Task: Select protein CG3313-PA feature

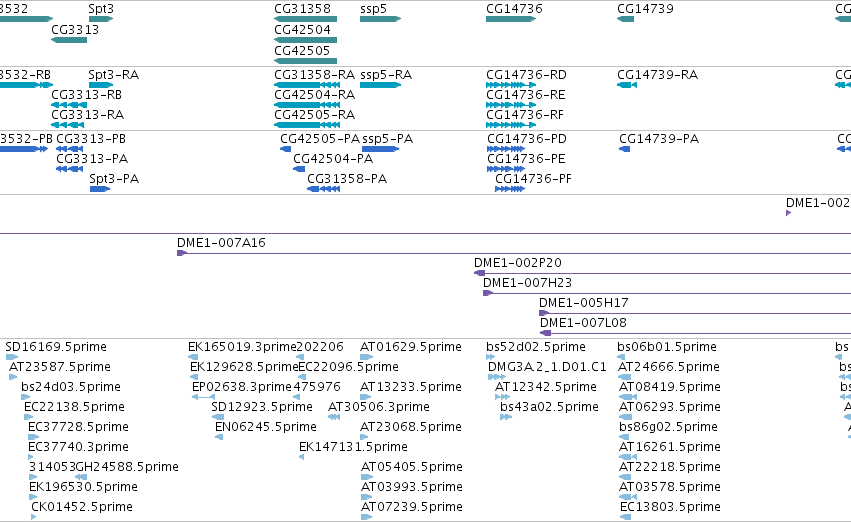Action: (x=69, y=169)
